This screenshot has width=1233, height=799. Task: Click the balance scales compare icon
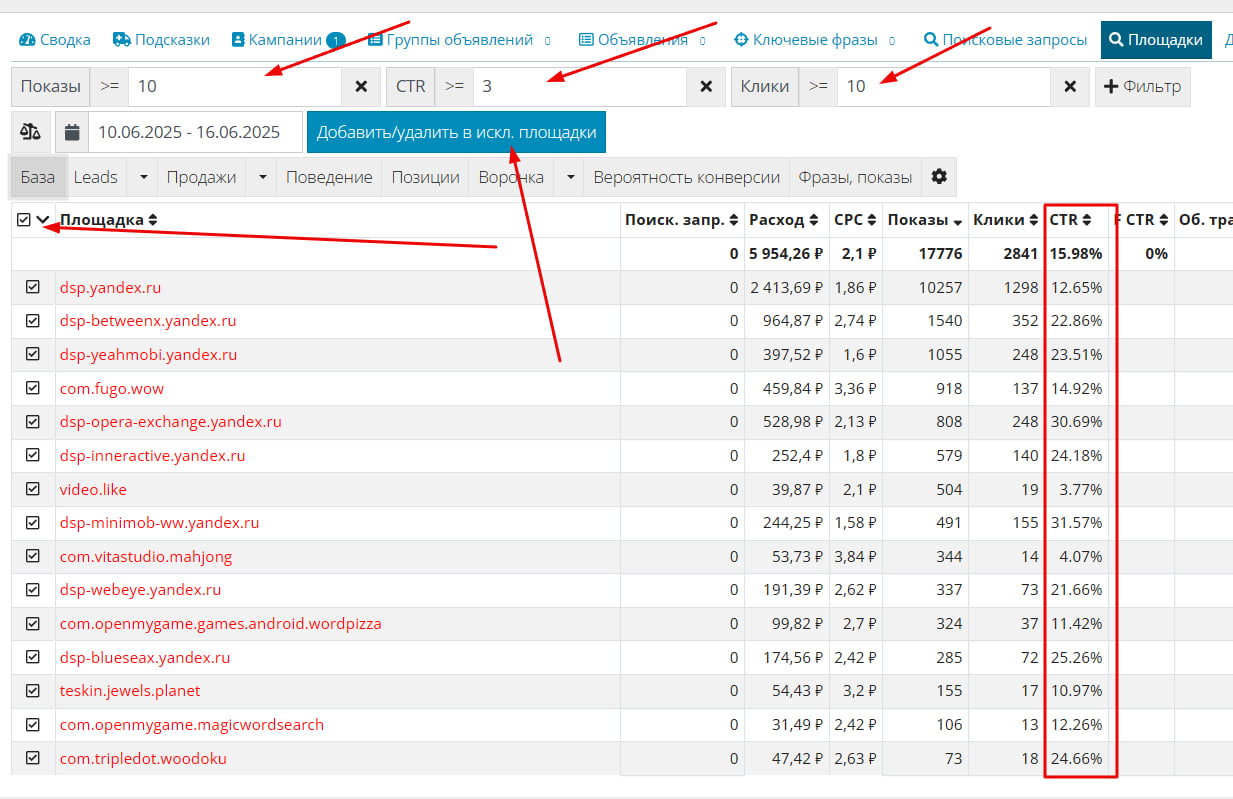pyautogui.click(x=31, y=132)
